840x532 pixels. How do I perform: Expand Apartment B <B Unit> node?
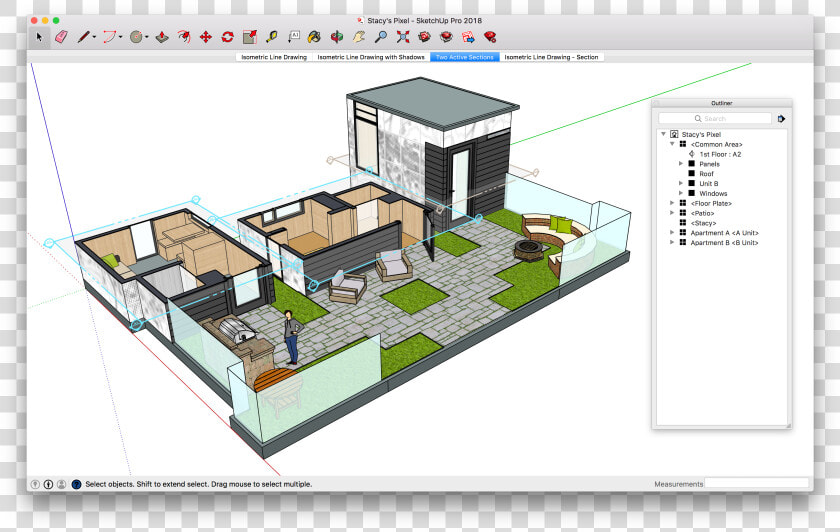pos(672,242)
